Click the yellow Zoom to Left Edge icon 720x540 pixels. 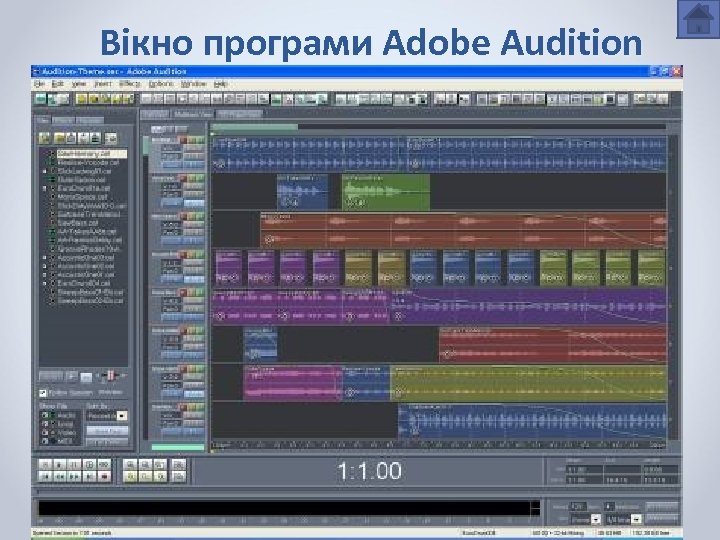[145, 477]
